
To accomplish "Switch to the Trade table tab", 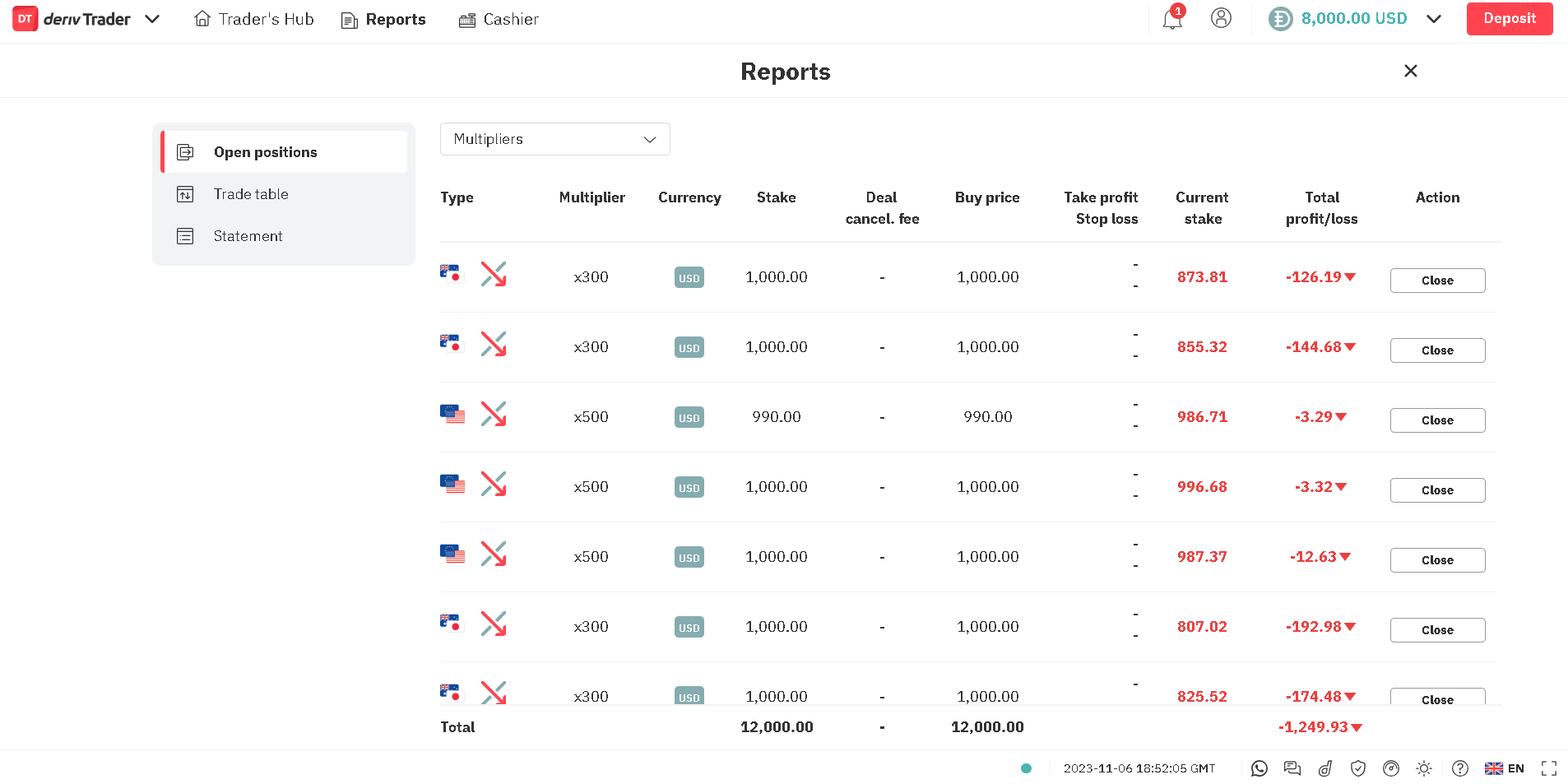I will (251, 194).
